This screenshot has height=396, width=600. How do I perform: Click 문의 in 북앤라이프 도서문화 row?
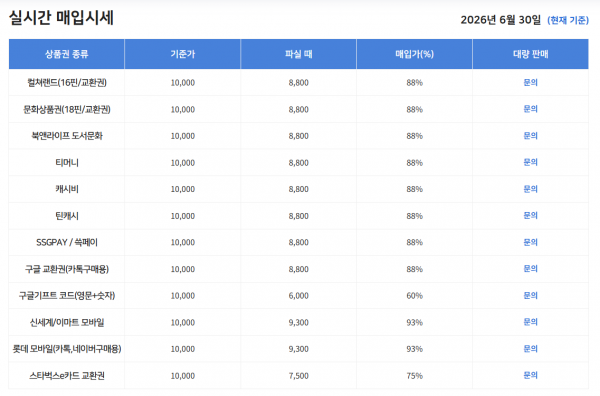(x=530, y=136)
